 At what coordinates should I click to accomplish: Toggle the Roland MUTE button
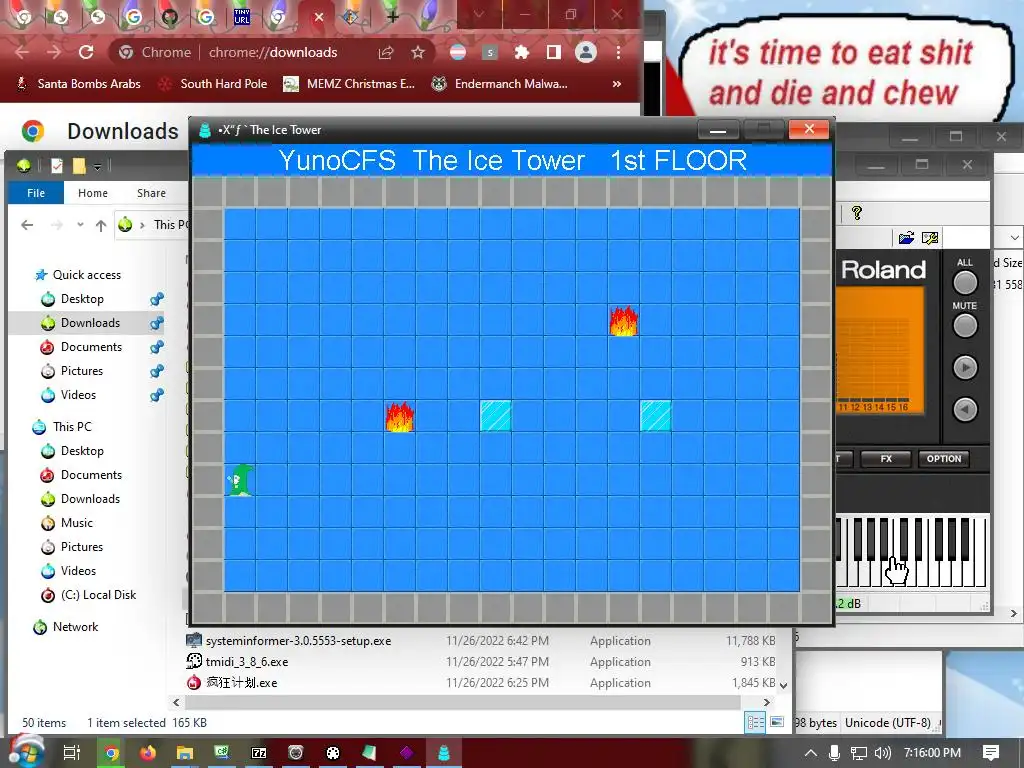[965, 326]
